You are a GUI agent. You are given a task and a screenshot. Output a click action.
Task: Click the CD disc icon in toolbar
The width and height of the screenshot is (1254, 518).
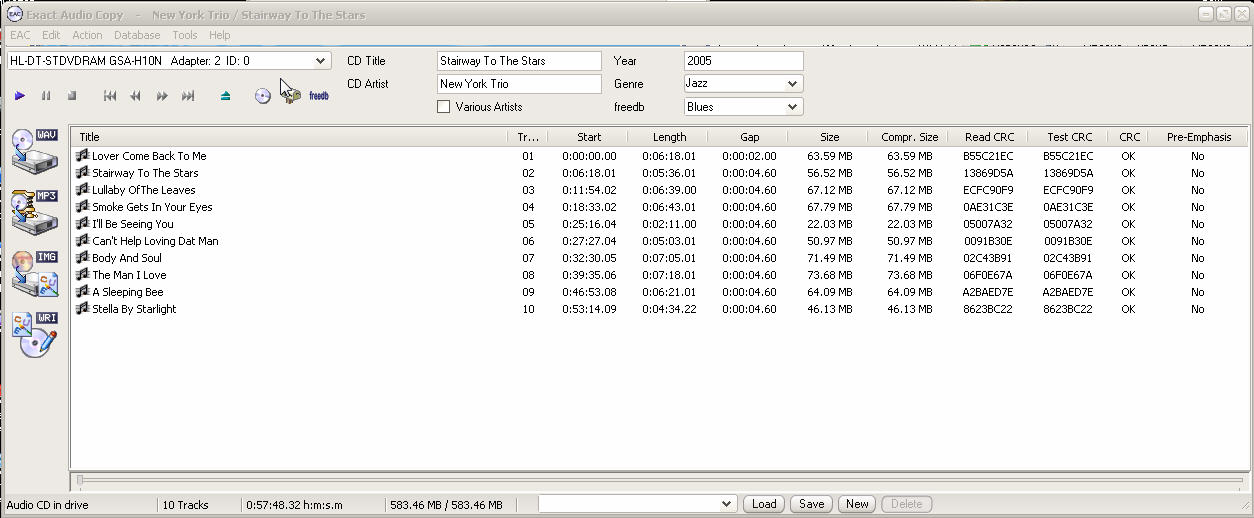[263, 96]
